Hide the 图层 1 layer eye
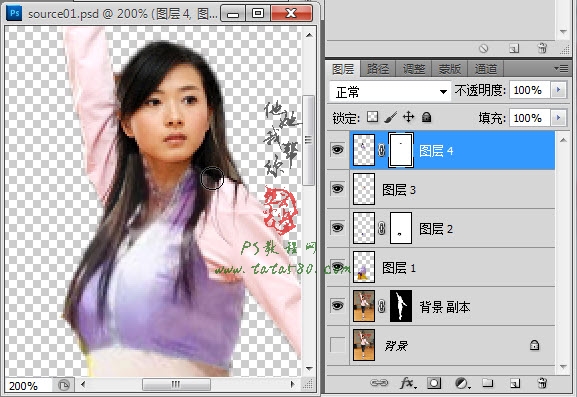The height and width of the screenshot is (397, 577). pos(337,266)
